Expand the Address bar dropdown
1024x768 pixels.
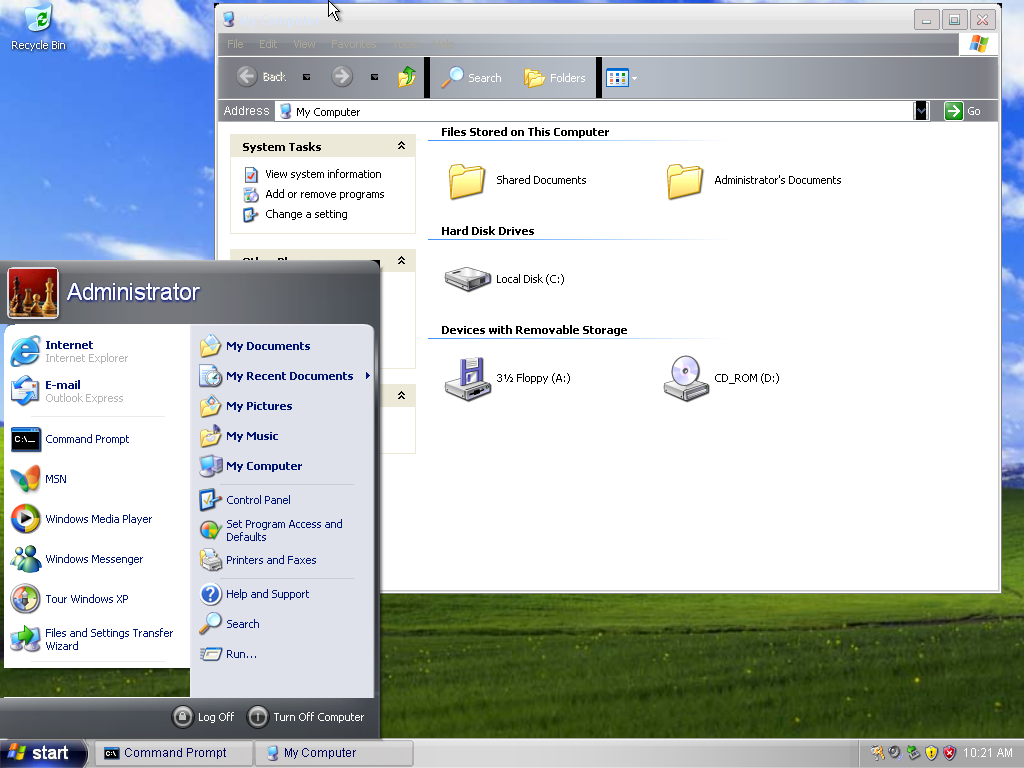(921, 111)
